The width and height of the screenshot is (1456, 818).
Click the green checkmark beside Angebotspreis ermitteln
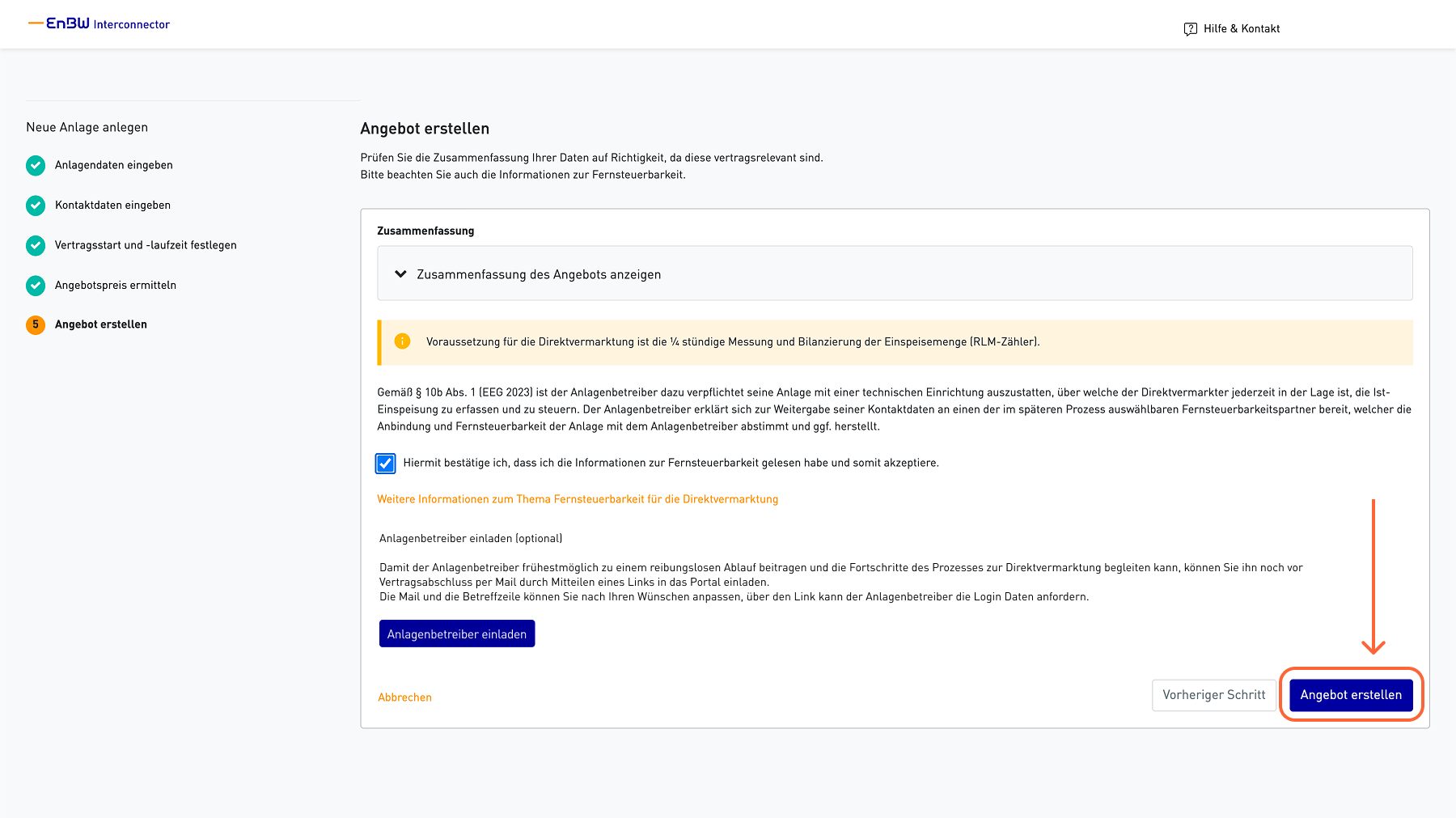coord(36,286)
